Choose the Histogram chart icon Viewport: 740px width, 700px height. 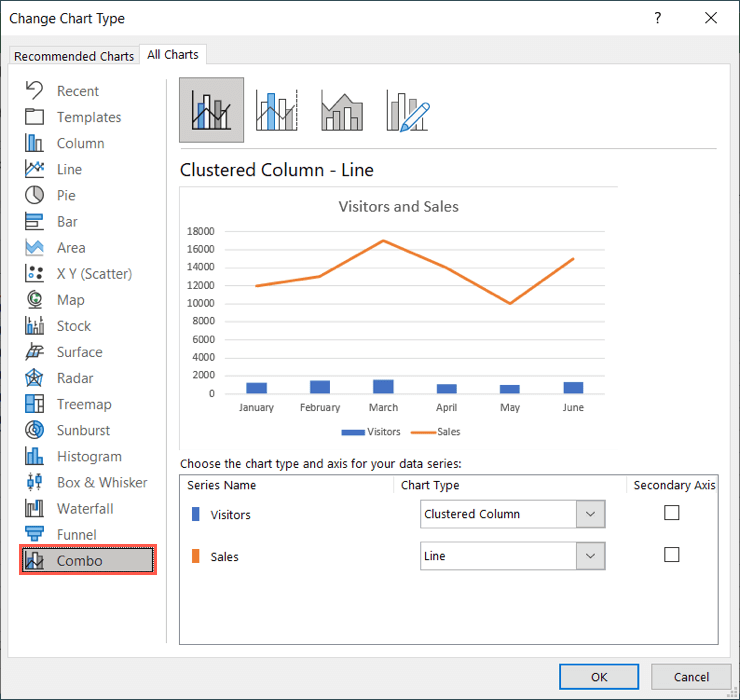coord(34,456)
